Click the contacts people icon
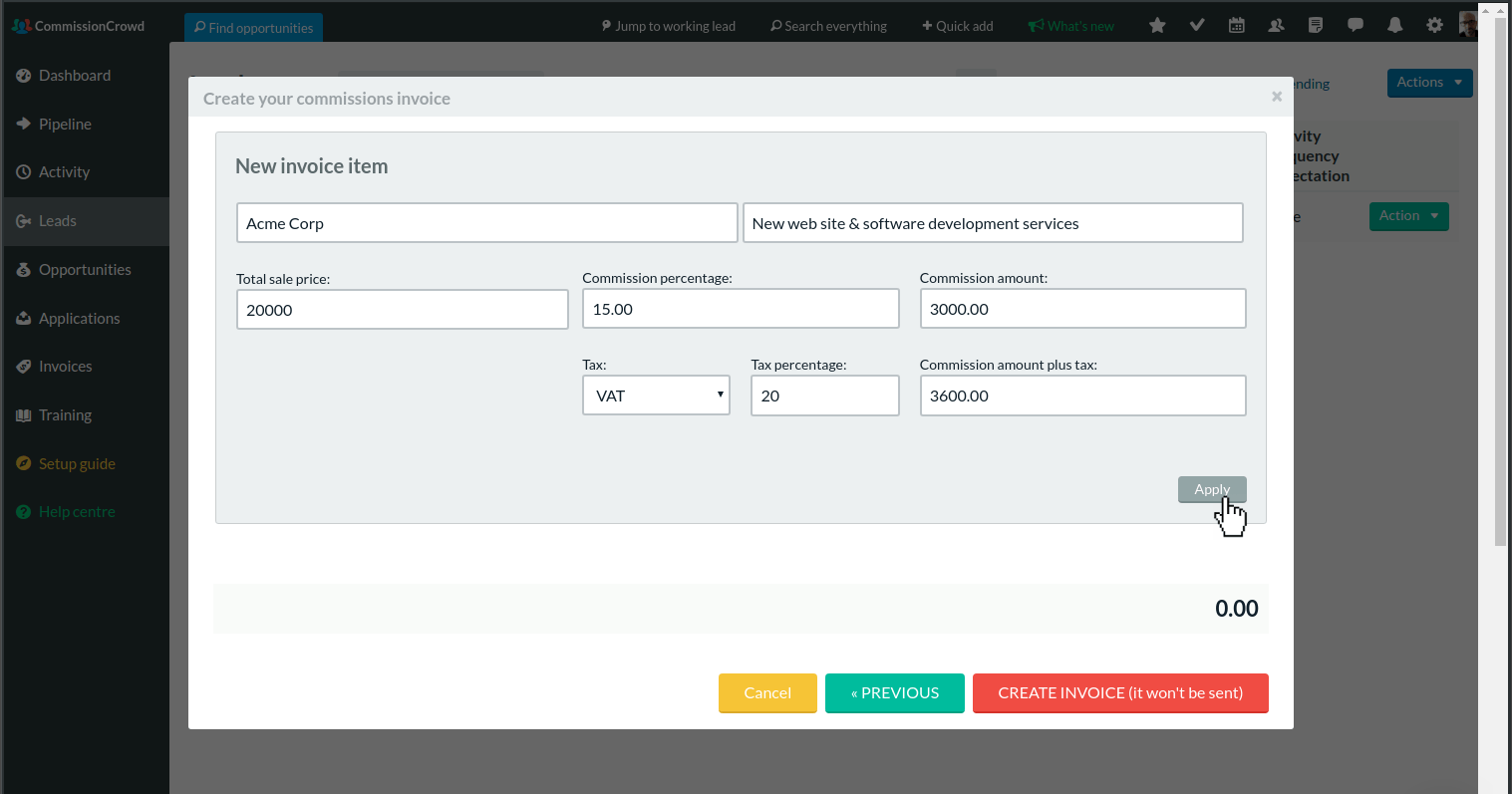Screen dimensions: 1512x794 (x=1276, y=26)
